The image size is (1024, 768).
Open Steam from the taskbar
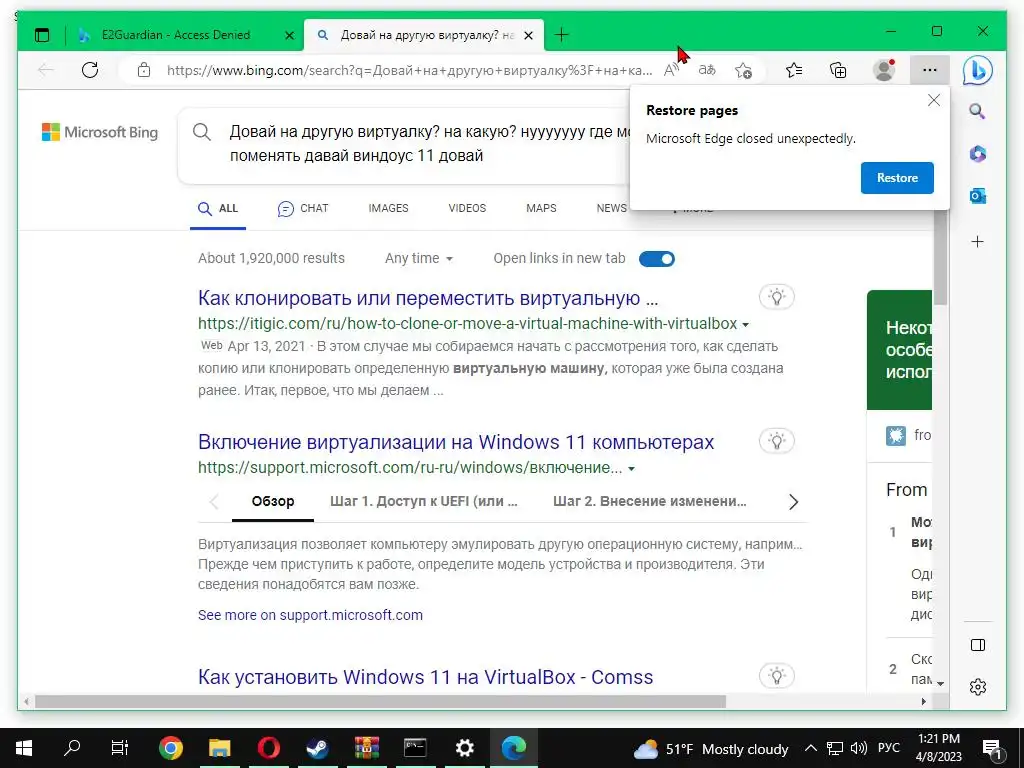point(317,748)
